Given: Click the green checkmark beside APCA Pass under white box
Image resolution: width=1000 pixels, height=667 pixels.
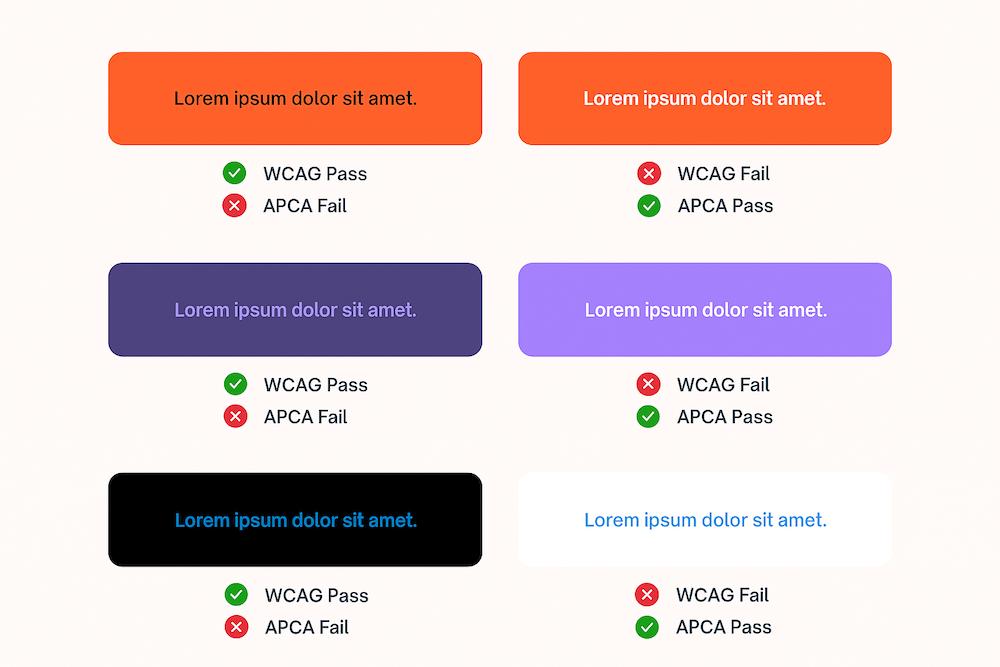Looking at the screenshot, I should pos(647,627).
